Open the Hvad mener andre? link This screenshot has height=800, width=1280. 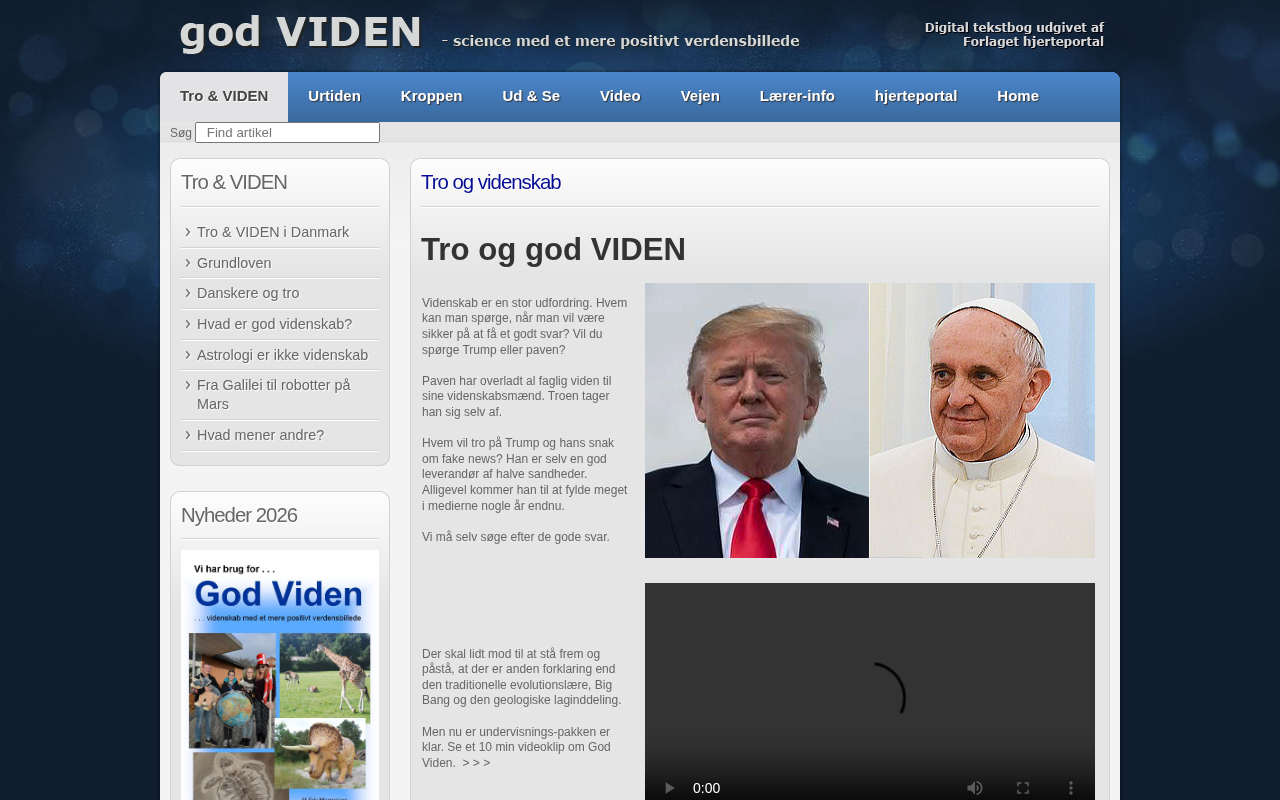click(260, 435)
